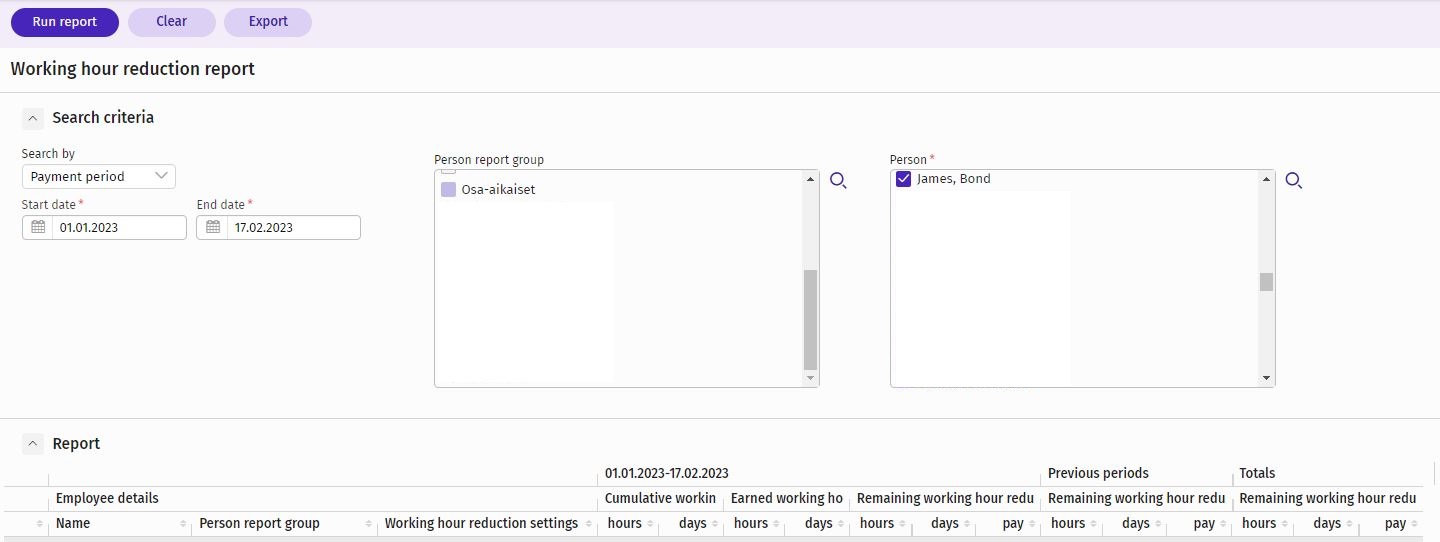Click days column header under Previous periods

[1136, 524]
